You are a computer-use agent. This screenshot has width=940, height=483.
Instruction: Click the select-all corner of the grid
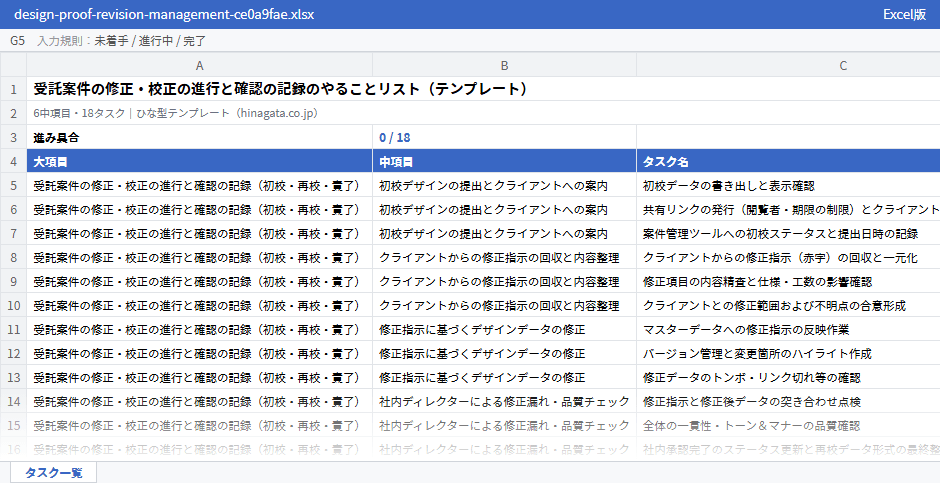pos(13,65)
